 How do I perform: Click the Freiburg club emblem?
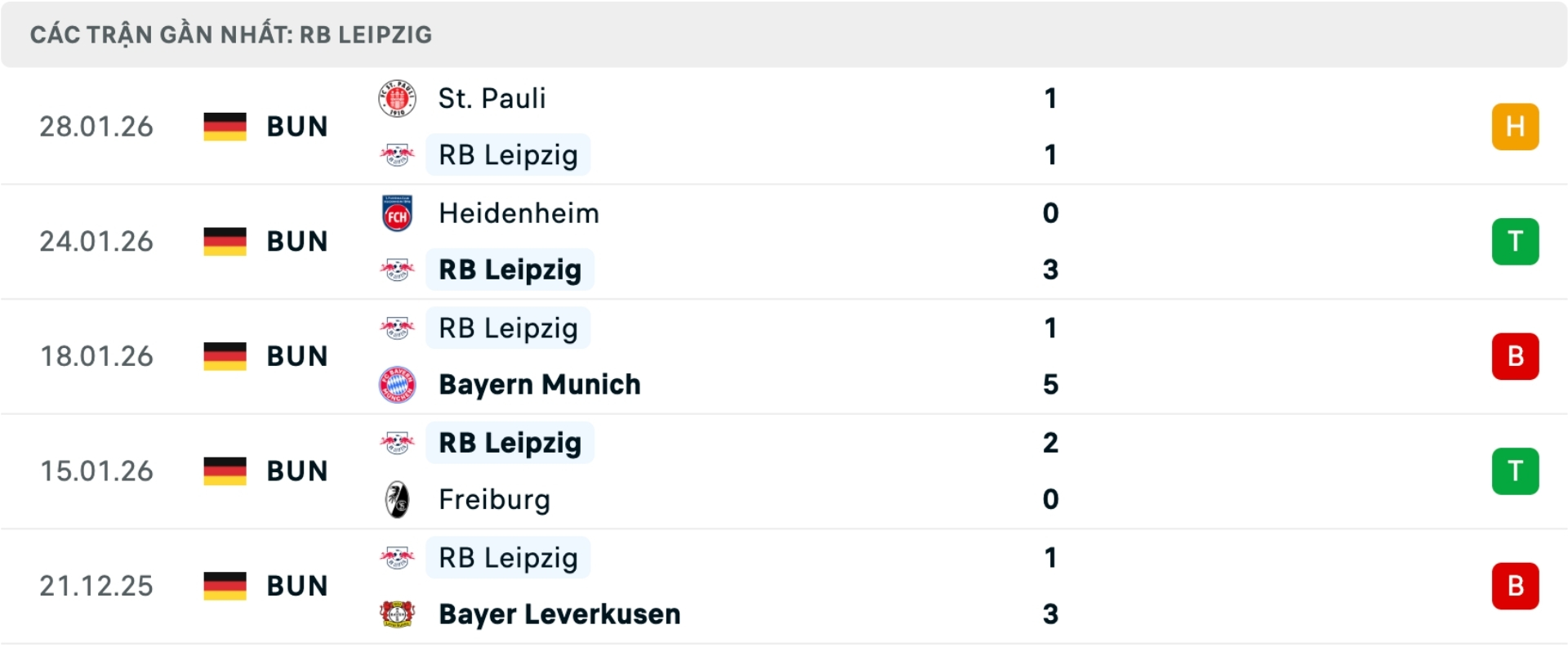point(398,499)
